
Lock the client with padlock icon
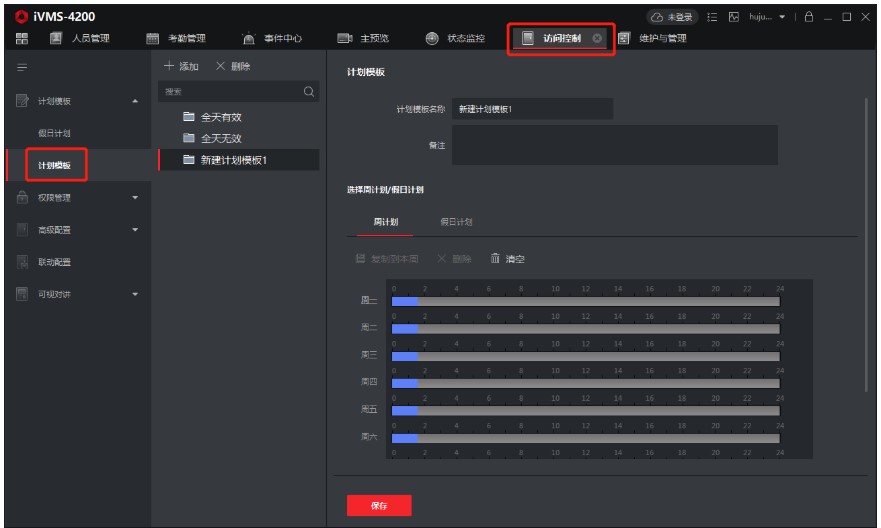(809, 17)
